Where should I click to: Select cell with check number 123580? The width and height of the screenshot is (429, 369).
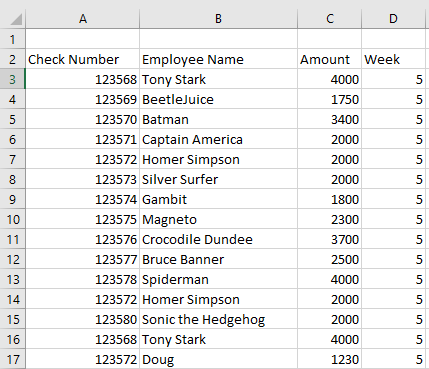83,319
